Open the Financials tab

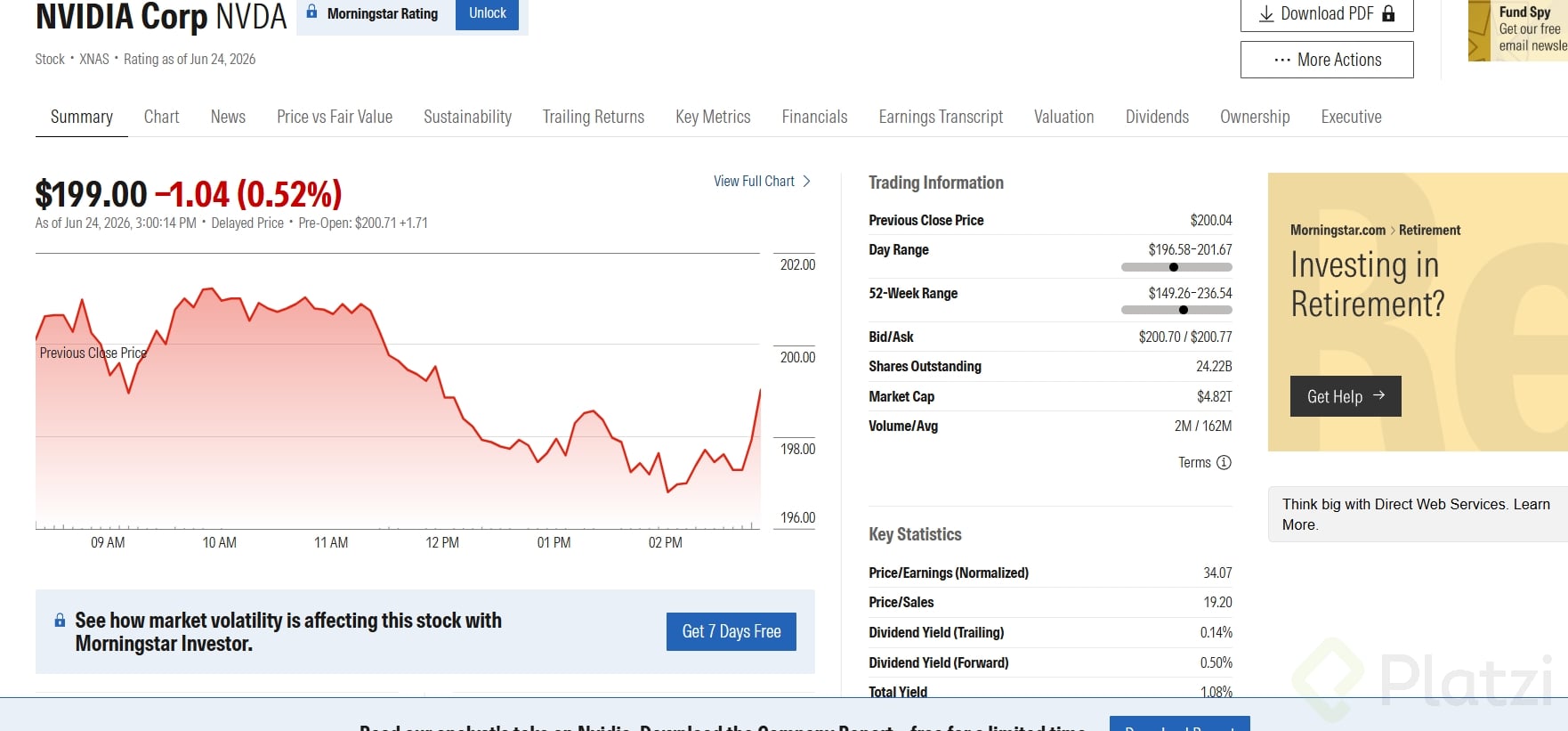[x=814, y=117]
